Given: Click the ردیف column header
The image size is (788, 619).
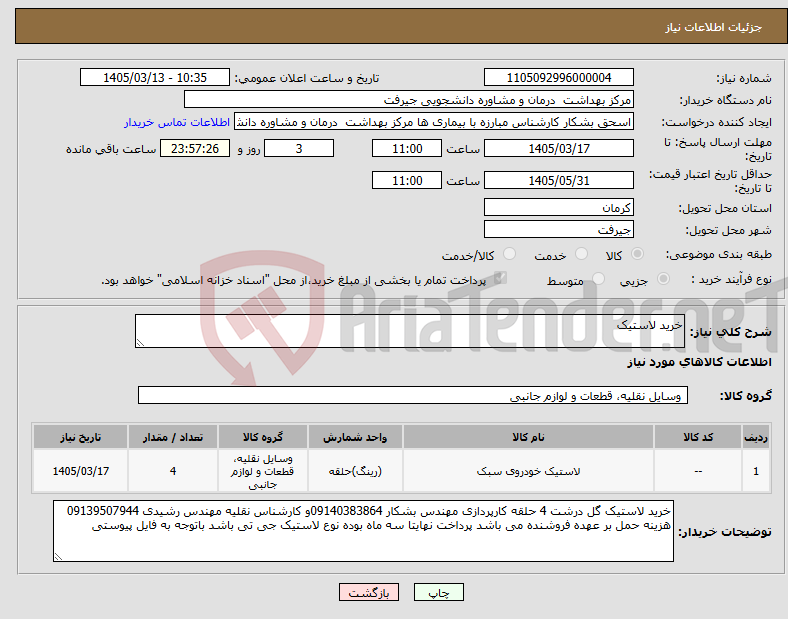Looking at the screenshot, I should 756,437.
